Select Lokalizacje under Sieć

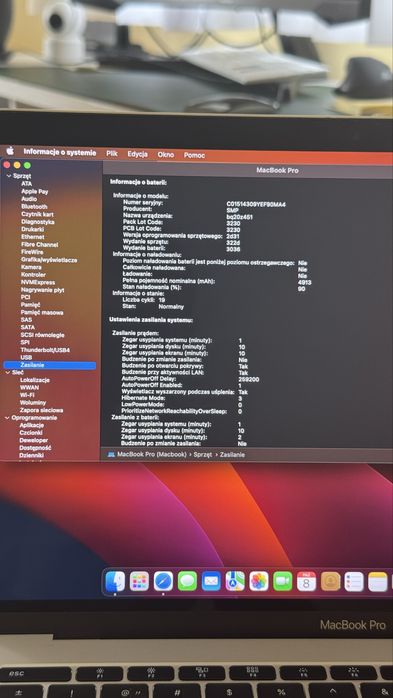point(35,380)
